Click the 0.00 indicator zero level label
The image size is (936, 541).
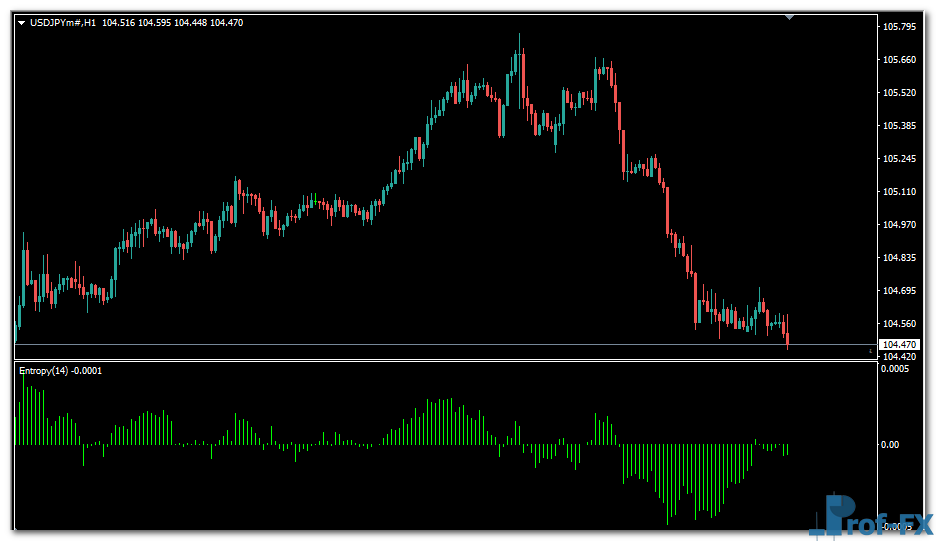coord(890,444)
